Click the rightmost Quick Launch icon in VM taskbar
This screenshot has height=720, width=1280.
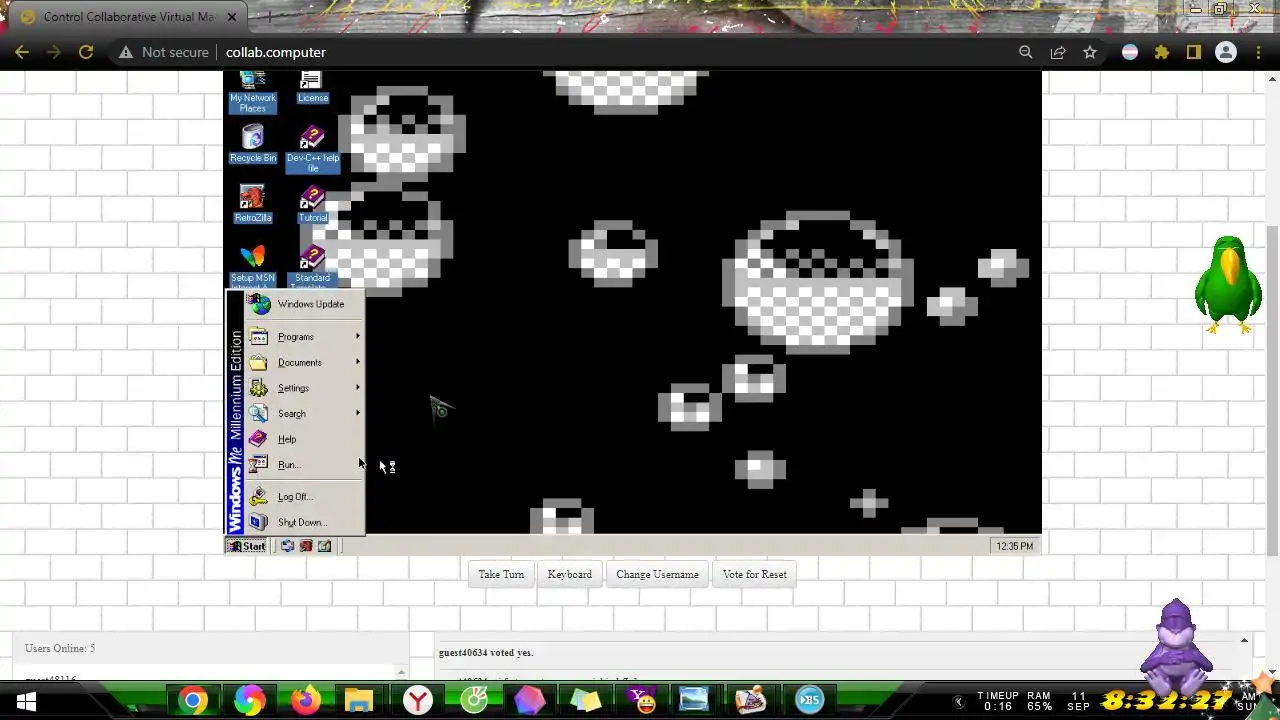tap(324, 546)
